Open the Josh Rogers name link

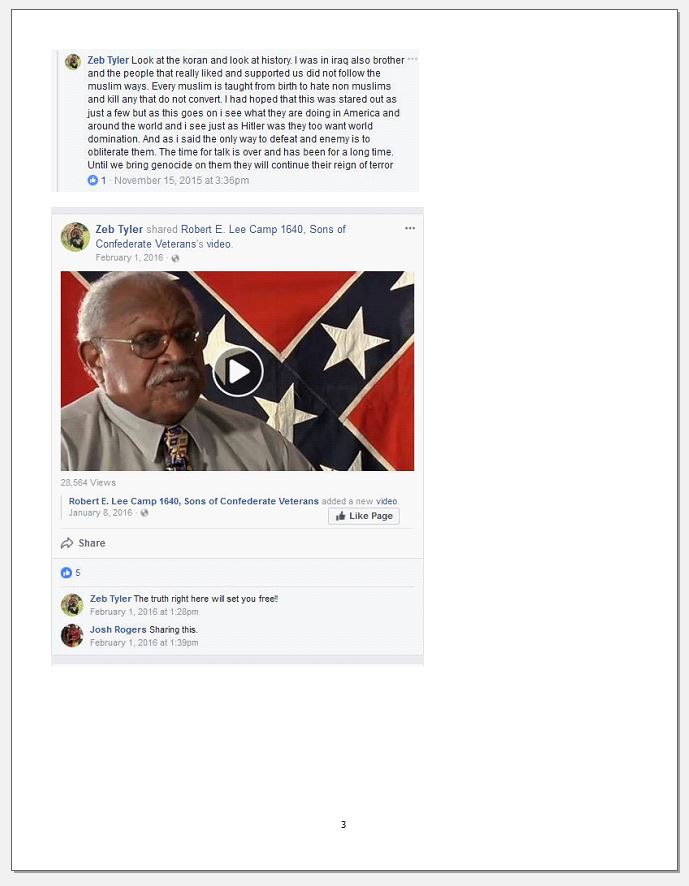pos(118,629)
